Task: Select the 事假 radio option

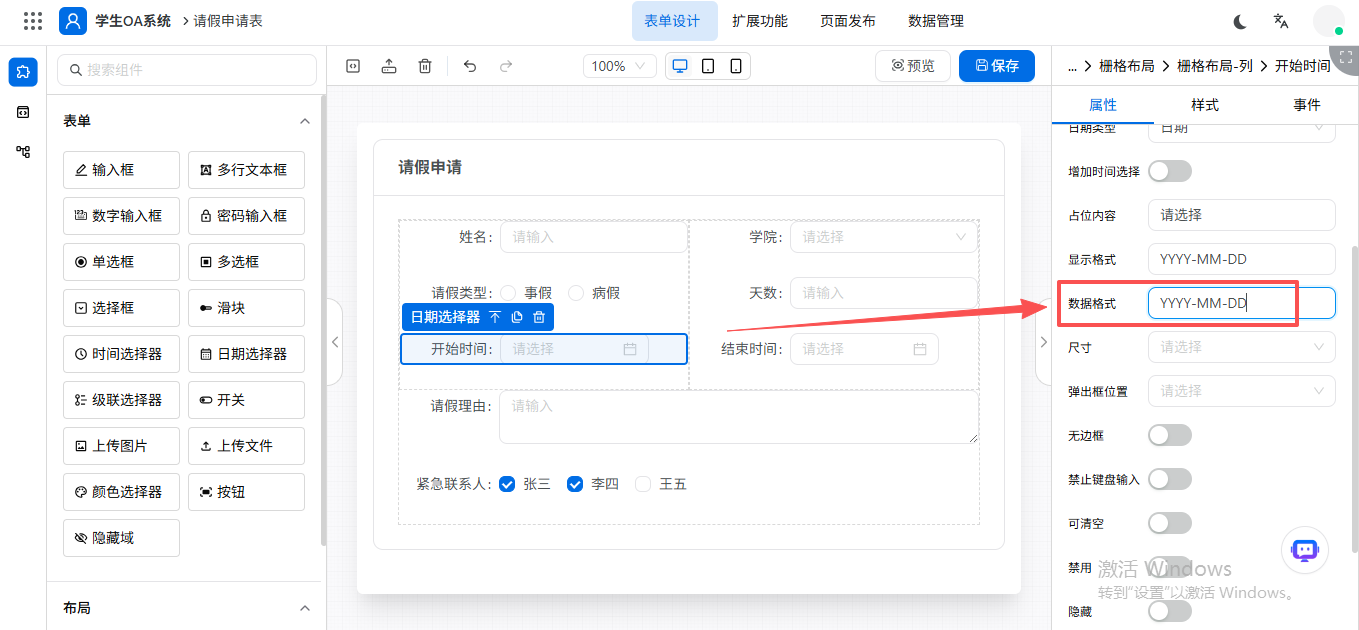Action: coord(508,293)
